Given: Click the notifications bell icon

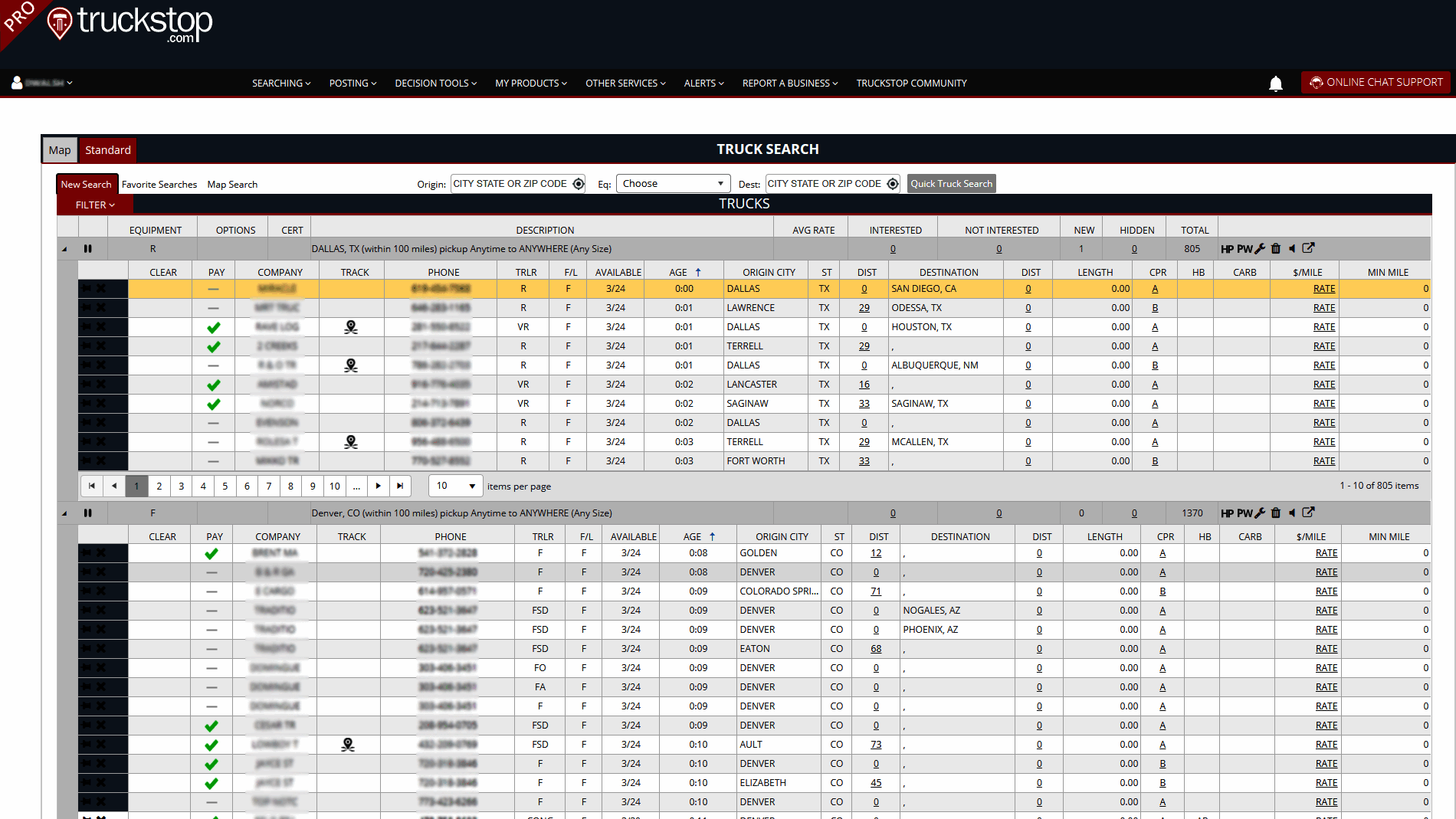Looking at the screenshot, I should (x=1275, y=84).
